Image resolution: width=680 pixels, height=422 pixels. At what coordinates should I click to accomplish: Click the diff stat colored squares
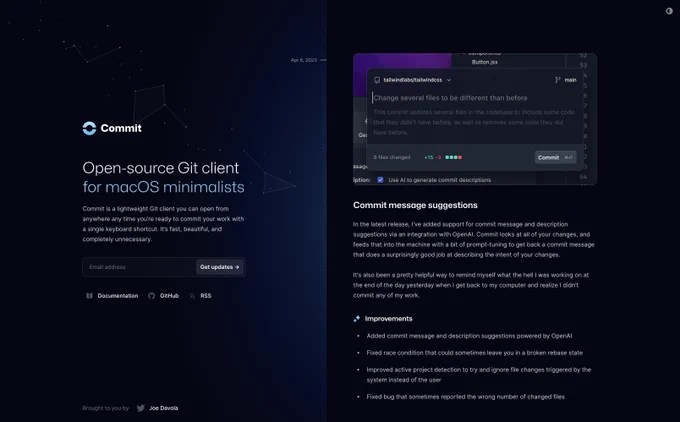[x=454, y=157]
